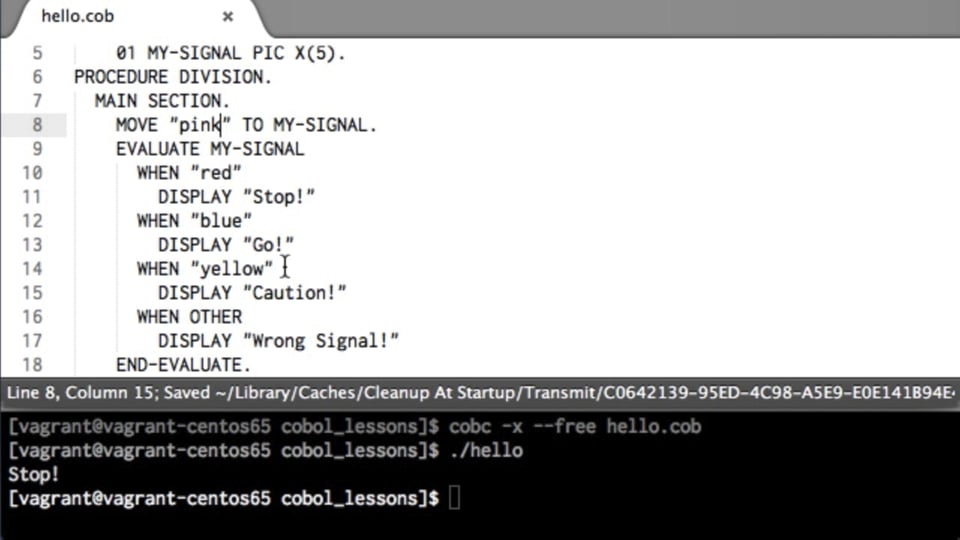
Task: Click line number 5 in the gutter
Action: [37, 53]
